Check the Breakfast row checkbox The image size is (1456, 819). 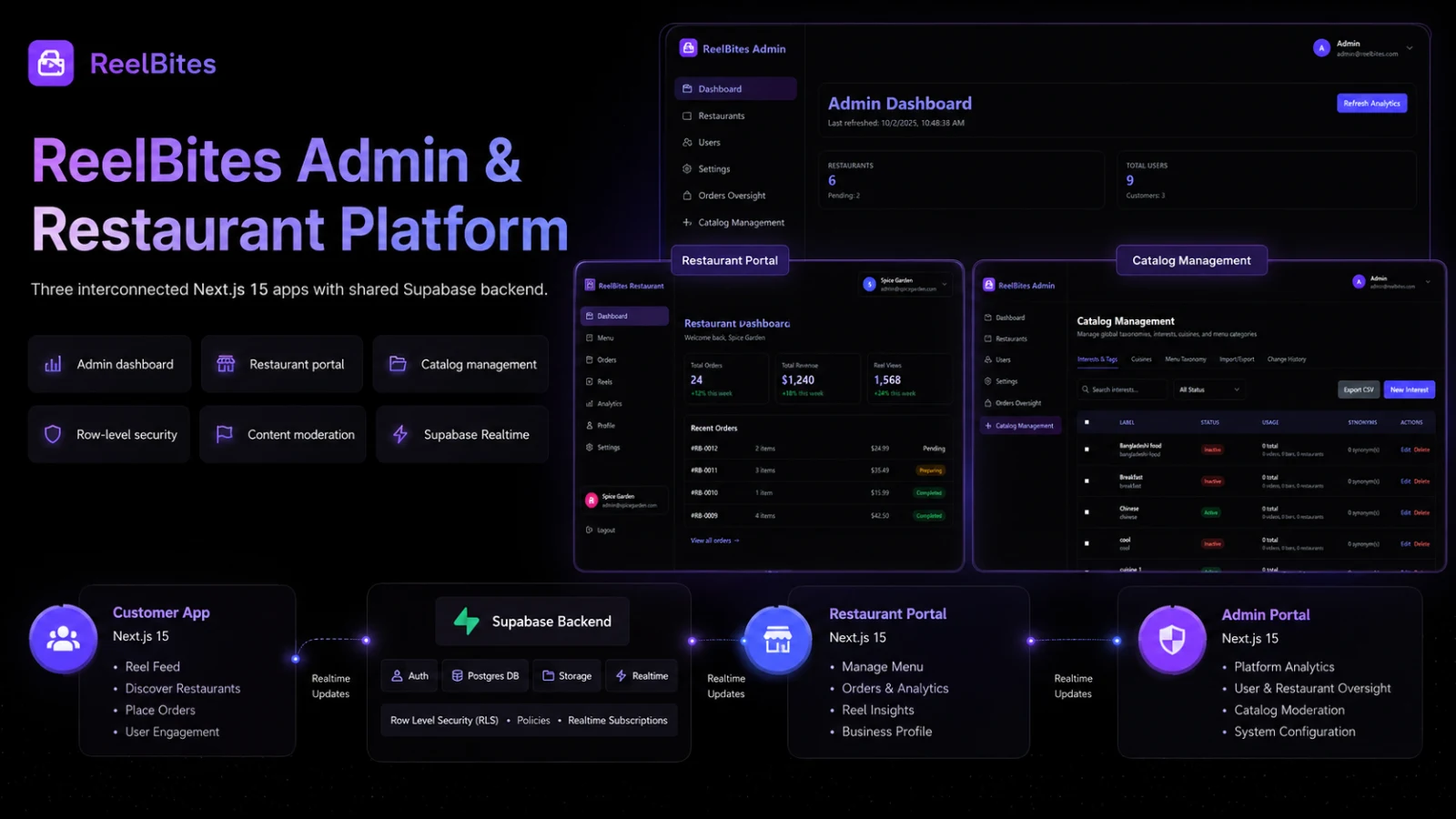(x=1087, y=480)
